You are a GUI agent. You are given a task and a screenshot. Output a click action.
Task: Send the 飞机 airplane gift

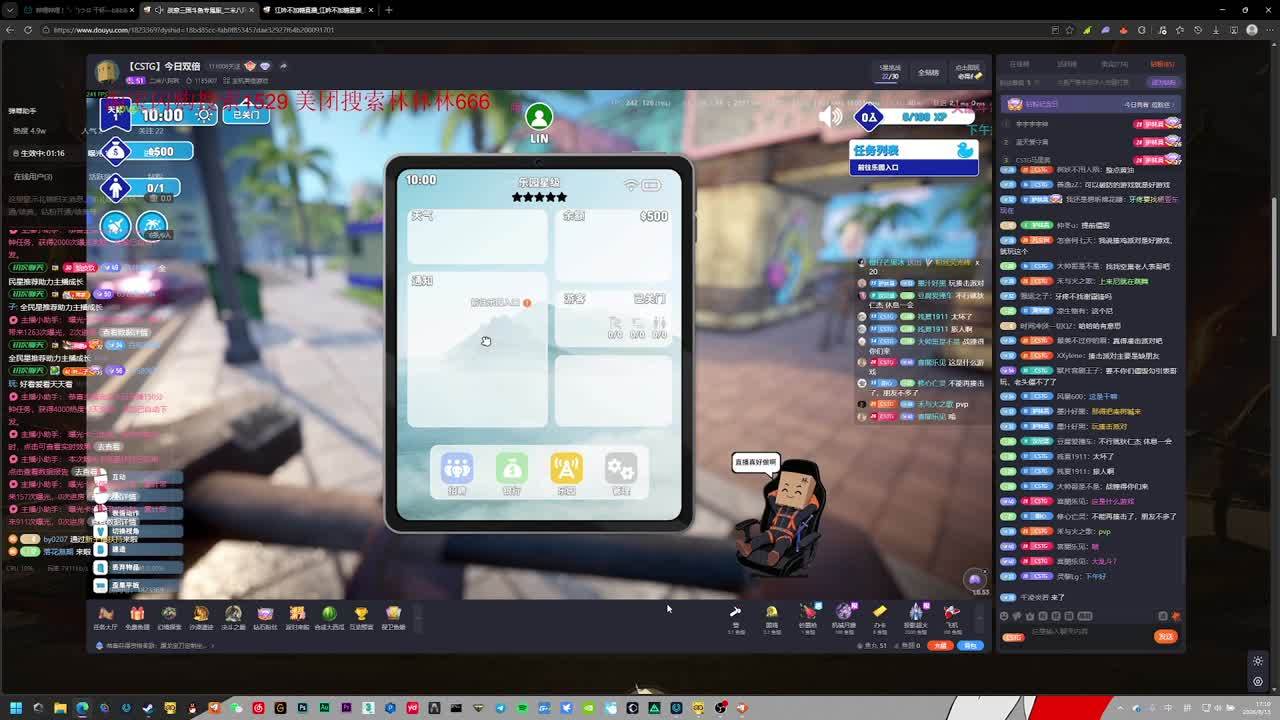pyautogui.click(x=952, y=617)
